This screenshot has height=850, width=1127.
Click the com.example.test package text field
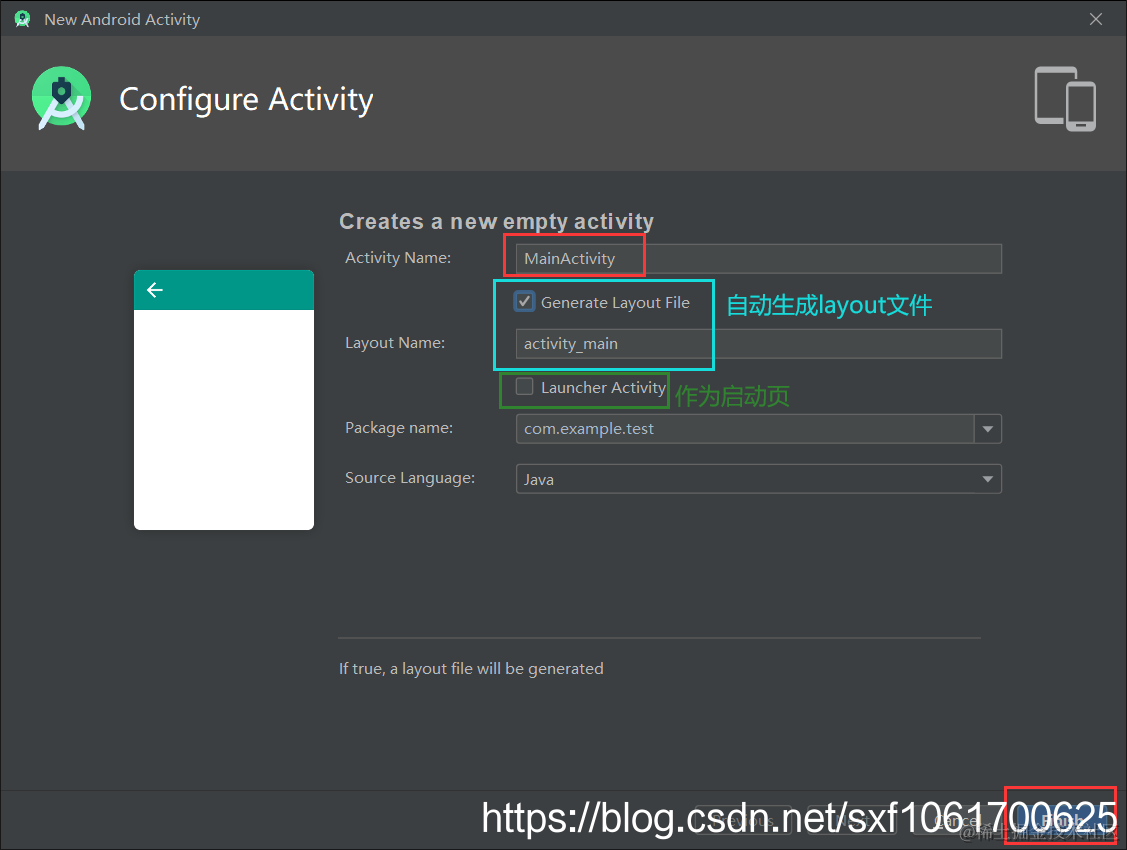745,429
